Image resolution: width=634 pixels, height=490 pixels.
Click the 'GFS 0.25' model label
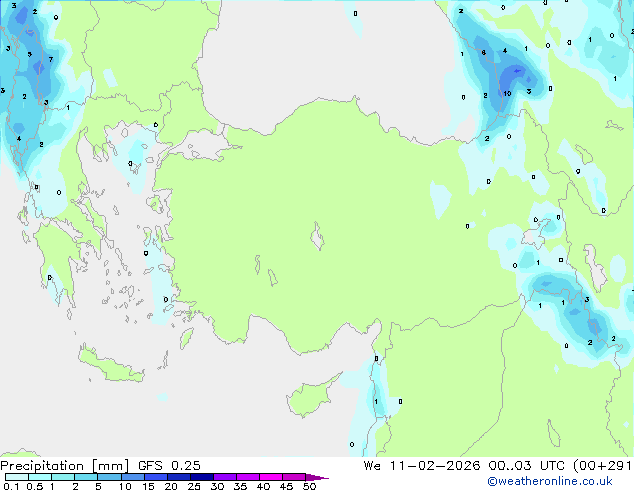click(x=169, y=465)
